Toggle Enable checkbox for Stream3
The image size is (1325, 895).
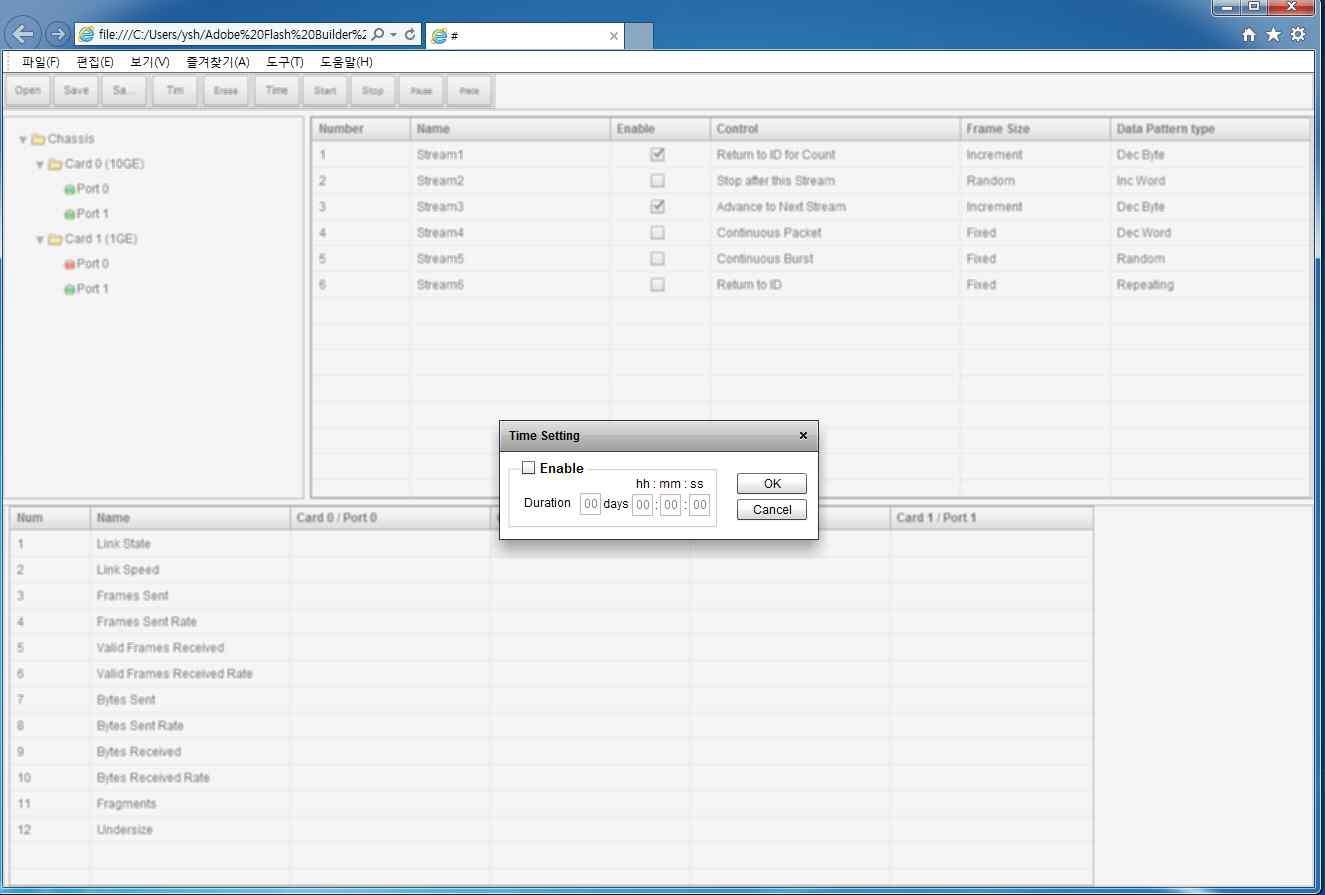pos(657,207)
